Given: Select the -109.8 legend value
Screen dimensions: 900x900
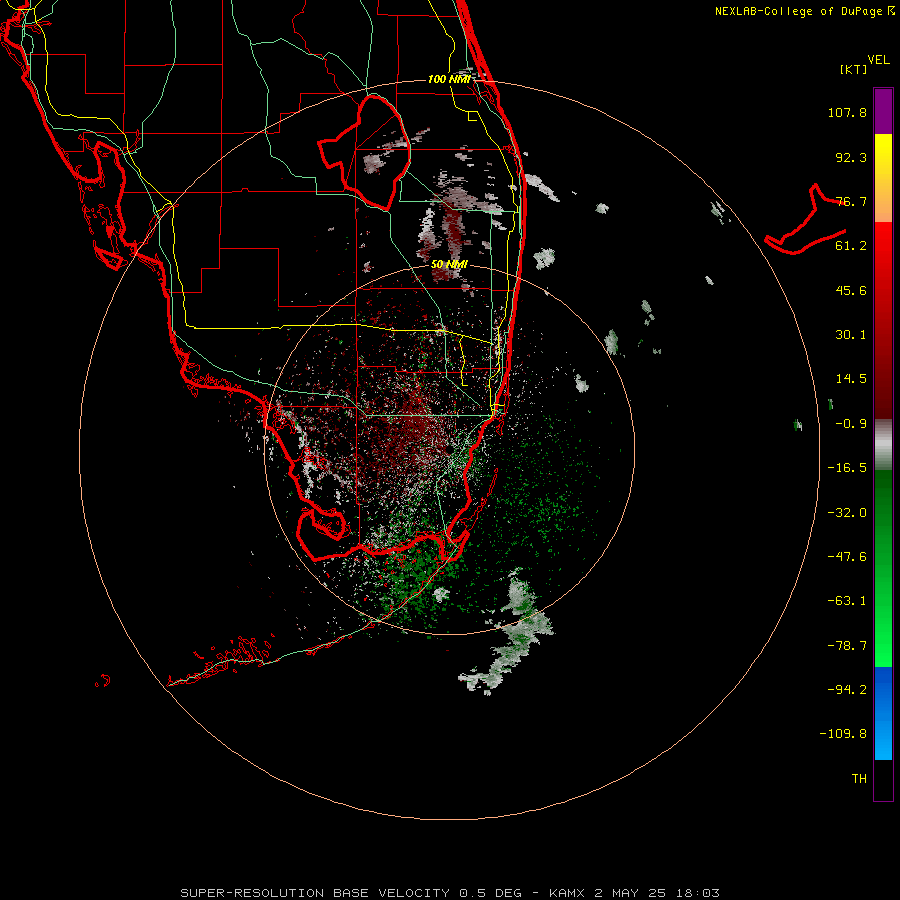Looking at the screenshot, I should 843,734.
